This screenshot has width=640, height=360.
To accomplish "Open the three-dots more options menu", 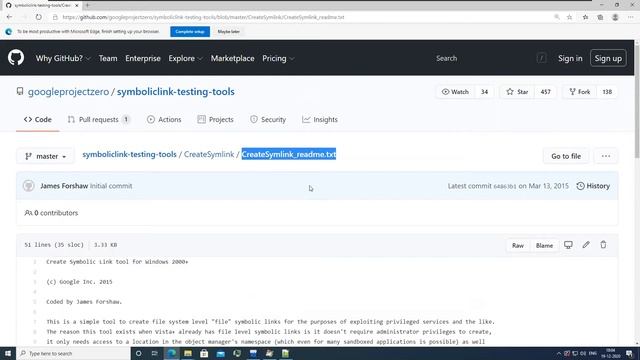I will tap(606, 156).
